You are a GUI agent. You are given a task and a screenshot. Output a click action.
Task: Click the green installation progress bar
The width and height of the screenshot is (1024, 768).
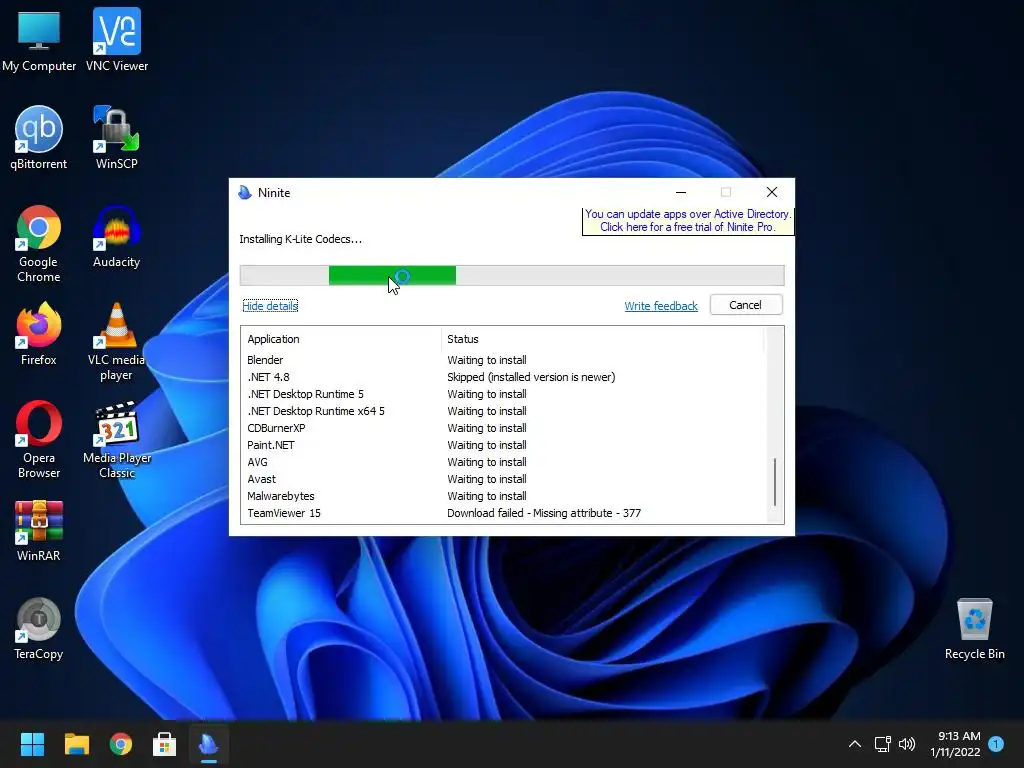512,276
